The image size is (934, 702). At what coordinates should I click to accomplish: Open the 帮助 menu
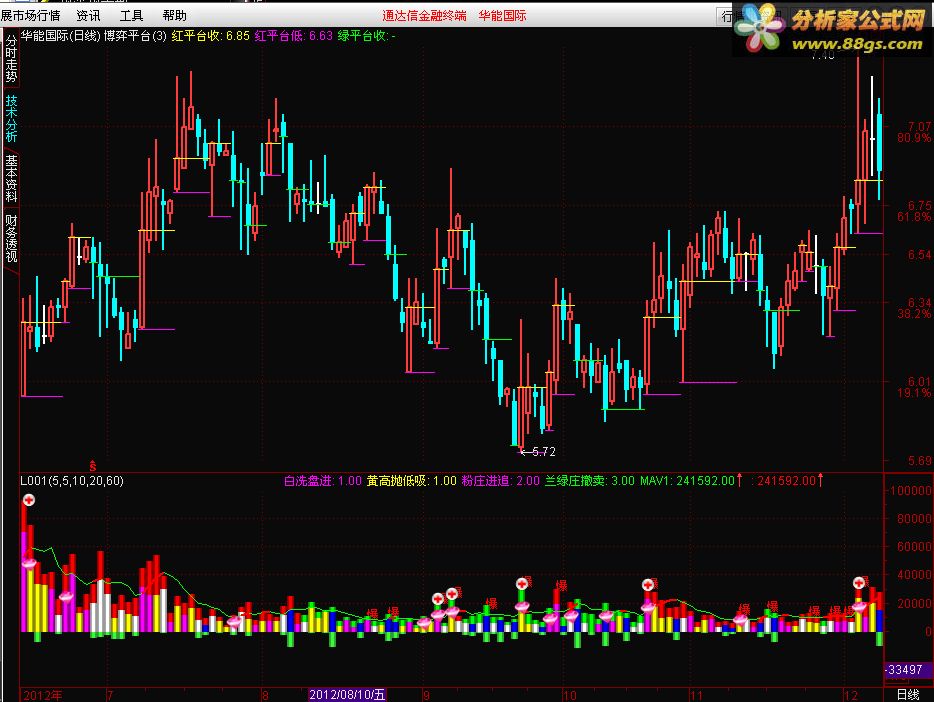174,15
